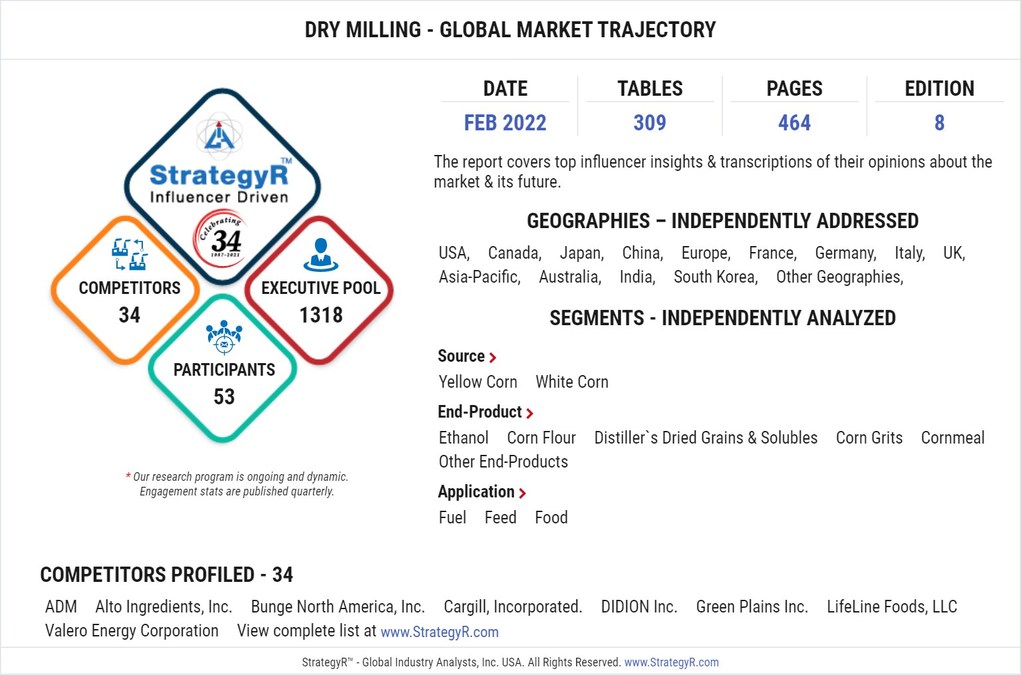Click the EDITION column header

[x=939, y=89]
